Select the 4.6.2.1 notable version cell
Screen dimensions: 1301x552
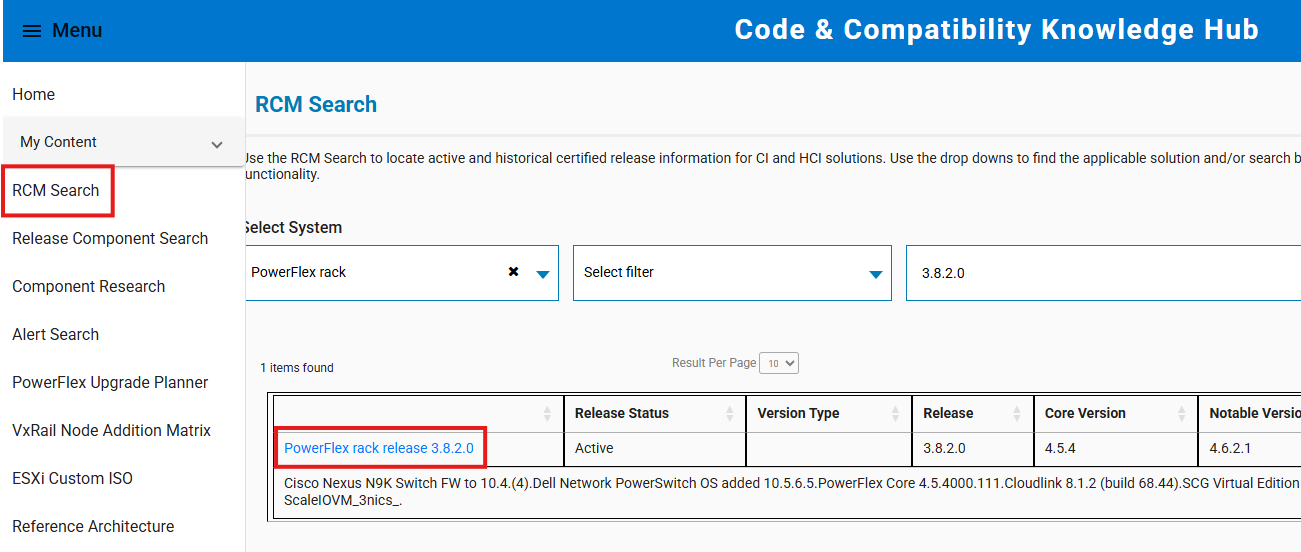[1250, 448]
